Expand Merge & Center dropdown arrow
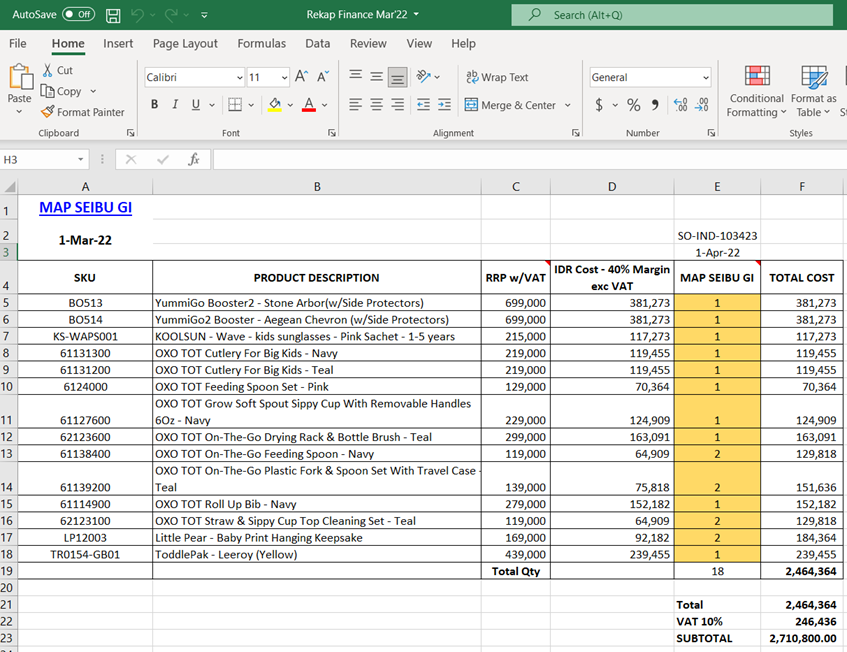Screen dimensions: 847x652 tap(568, 105)
